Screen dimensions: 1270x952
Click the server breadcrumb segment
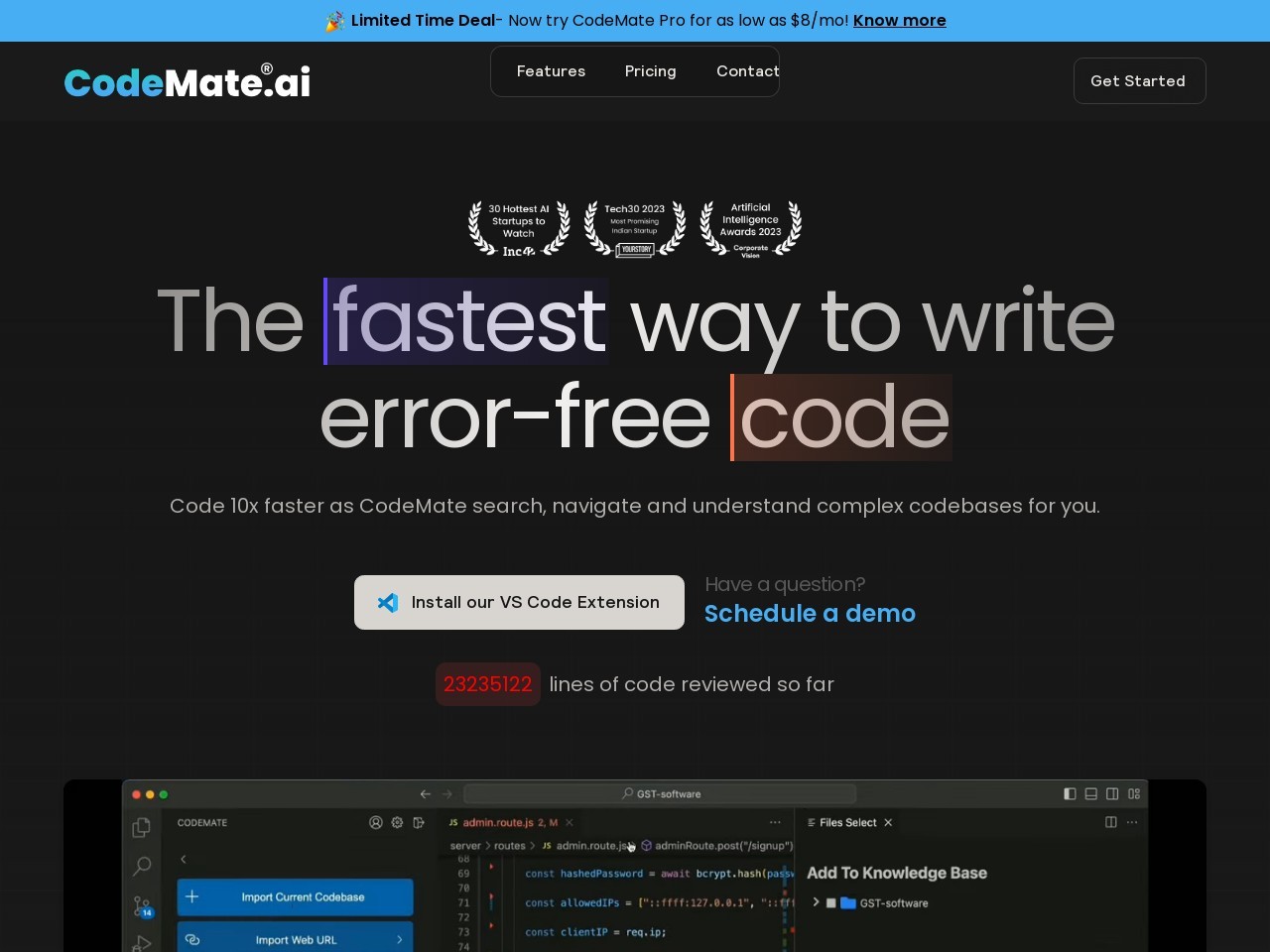[465, 846]
